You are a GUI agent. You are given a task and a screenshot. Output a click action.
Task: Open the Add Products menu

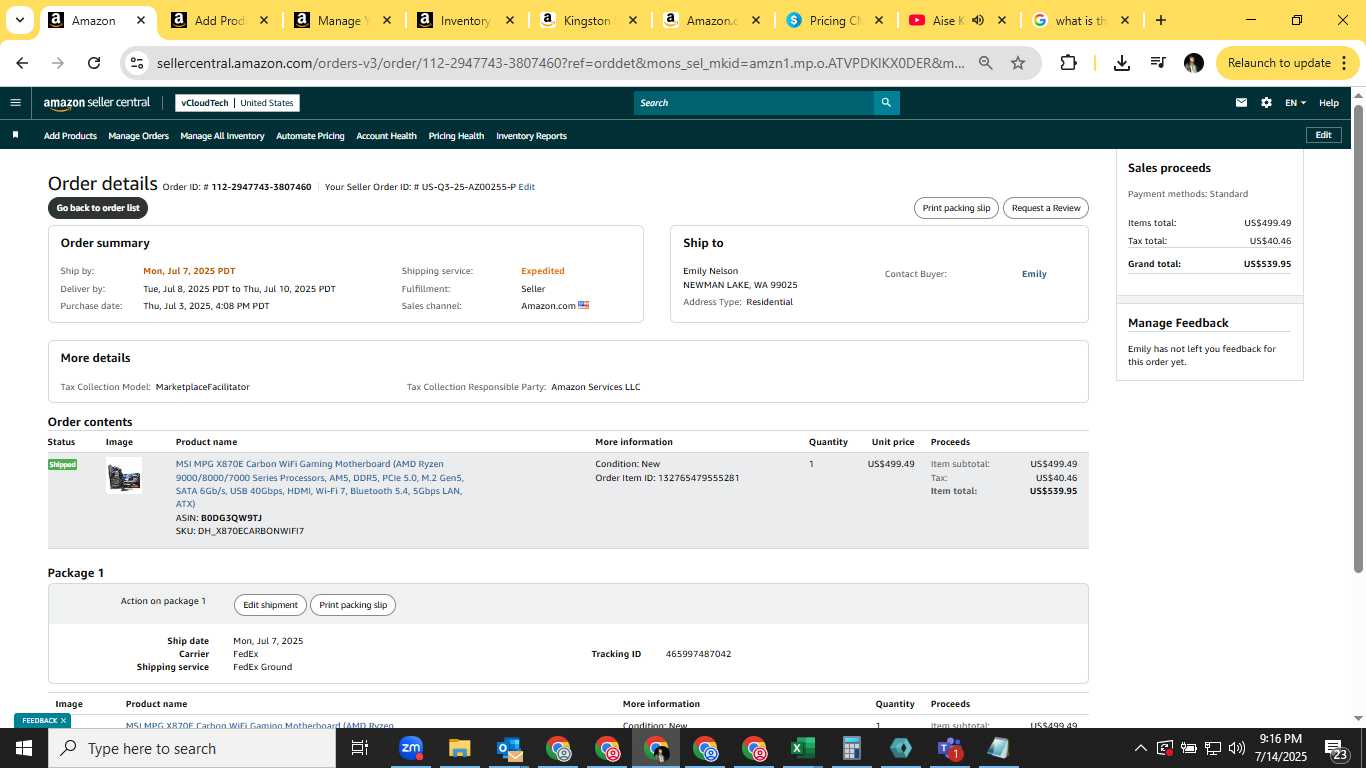click(x=70, y=135)
